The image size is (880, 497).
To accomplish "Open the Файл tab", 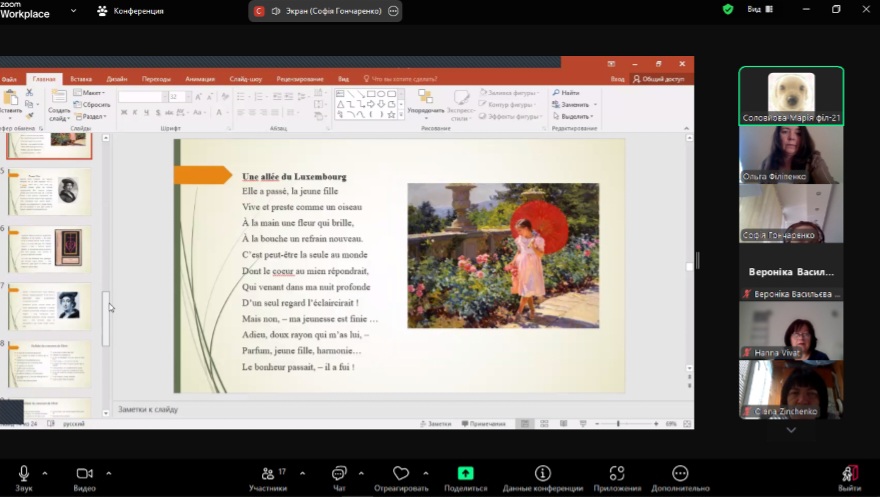I will pyautogui.click(x=9, y=79).
